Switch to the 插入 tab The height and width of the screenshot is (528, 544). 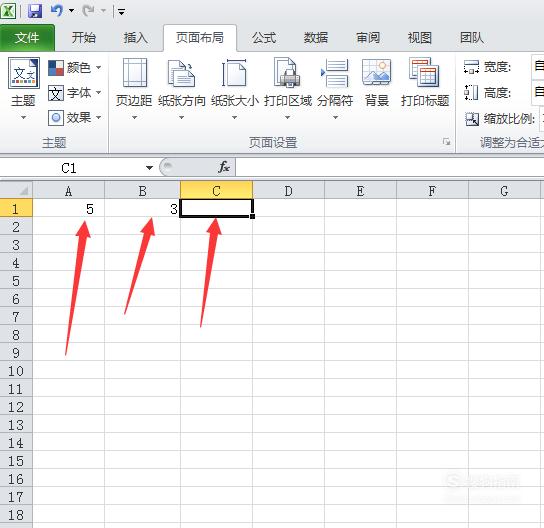point(136,37)
